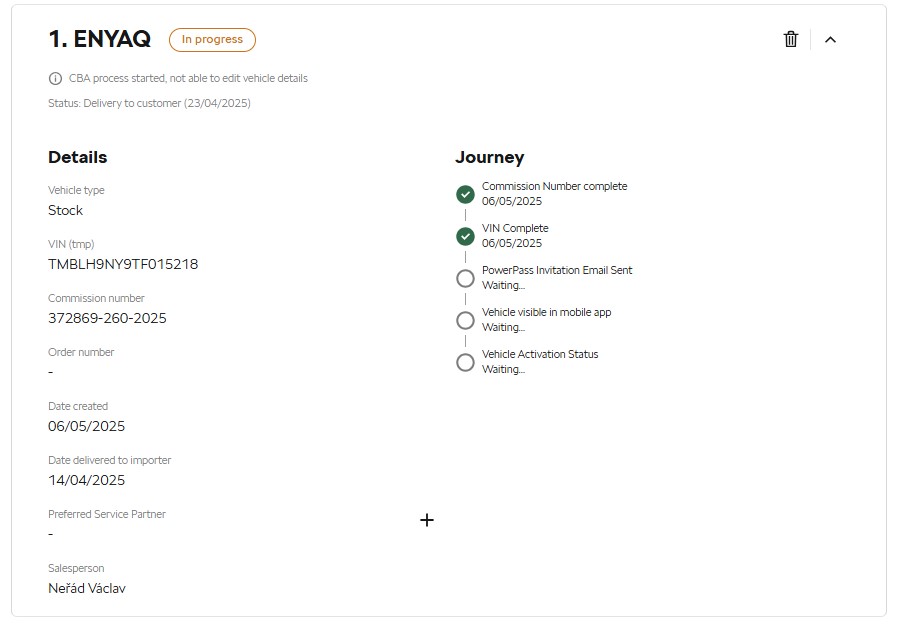Click the Details section heading
This screenshot has height=632, width=903.
[x=78, y=157]
